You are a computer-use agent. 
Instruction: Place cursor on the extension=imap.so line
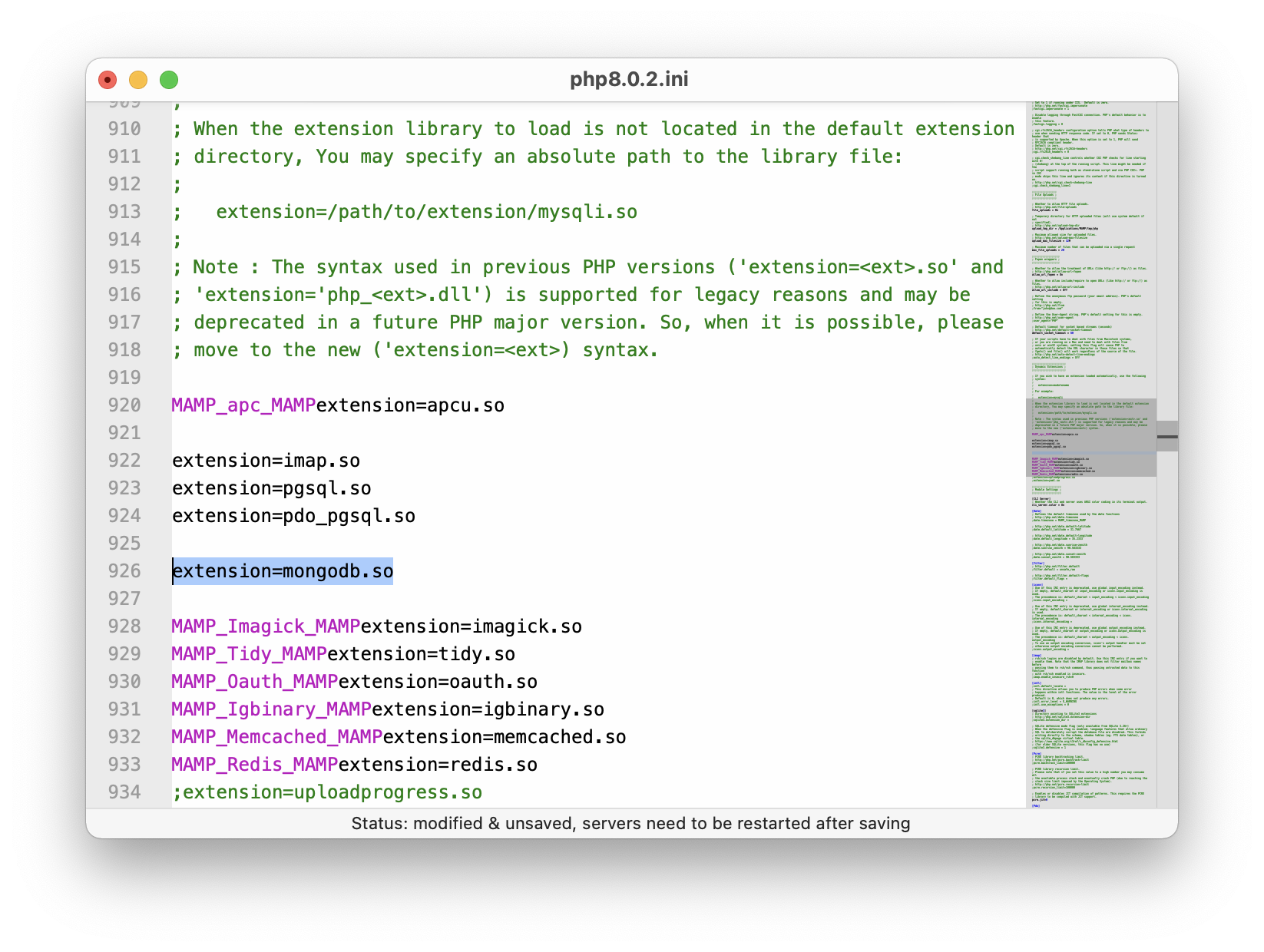(265, 461)
